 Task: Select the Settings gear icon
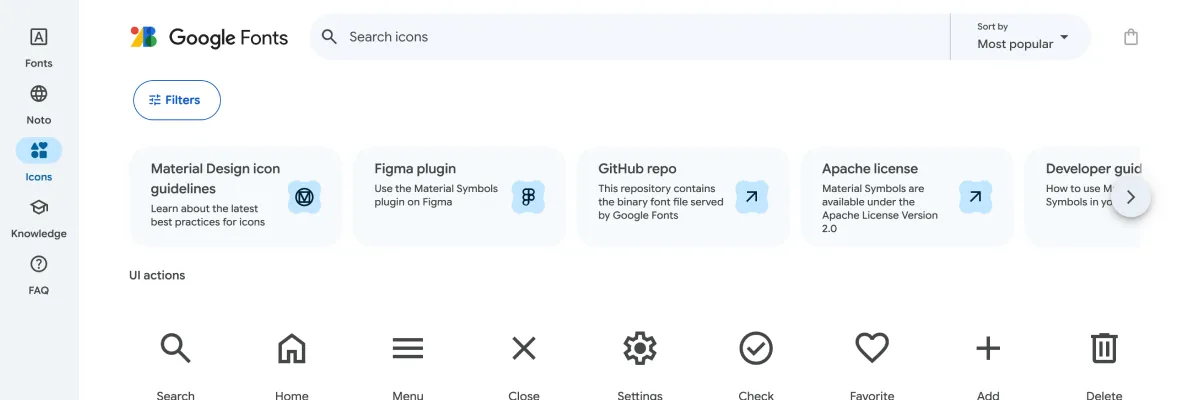click(x=640, y=348)
